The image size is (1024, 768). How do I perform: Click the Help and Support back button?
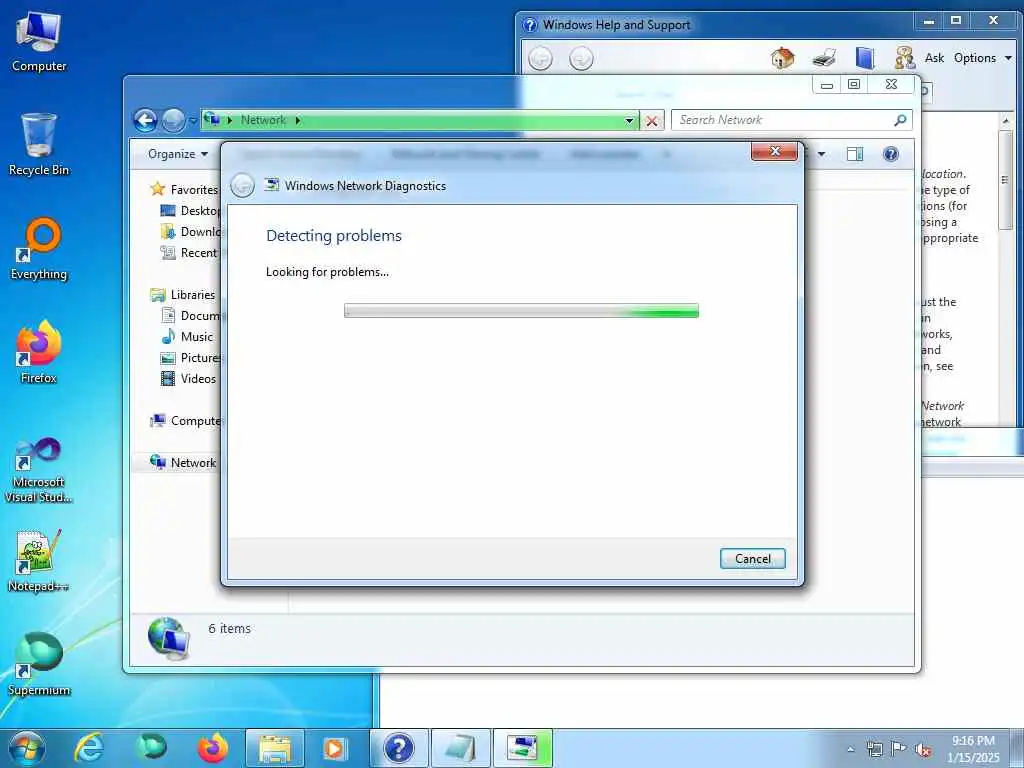click(x=540, y=59)
